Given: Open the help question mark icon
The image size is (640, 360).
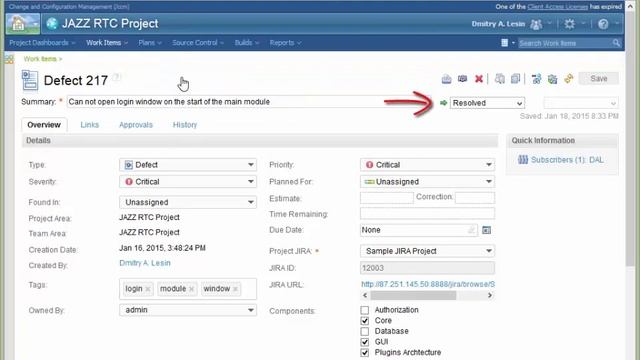Looking at the screenshot, I should (603, 24).
